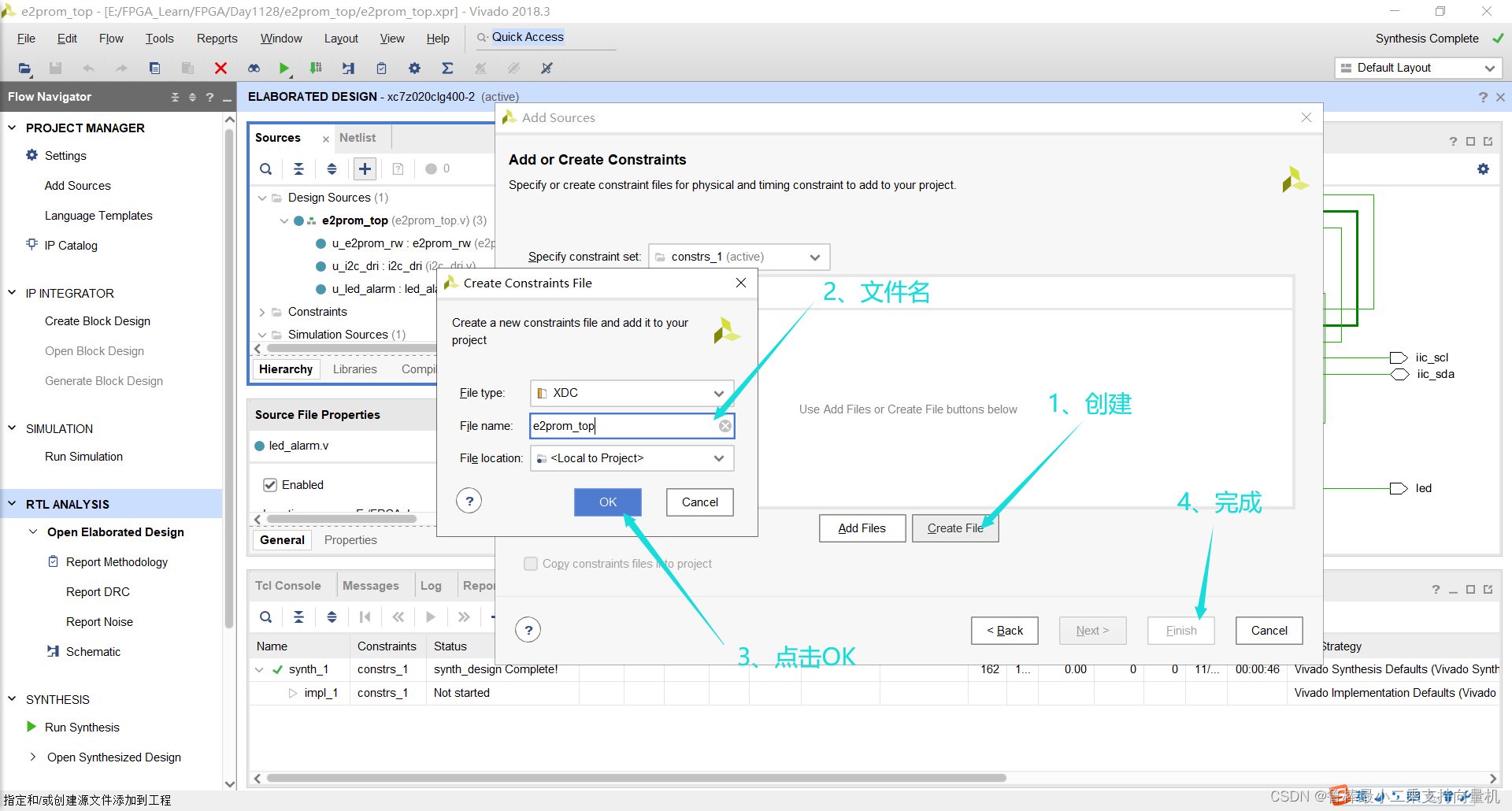
Task: Open the Reports menu
Action: point(217,39)
